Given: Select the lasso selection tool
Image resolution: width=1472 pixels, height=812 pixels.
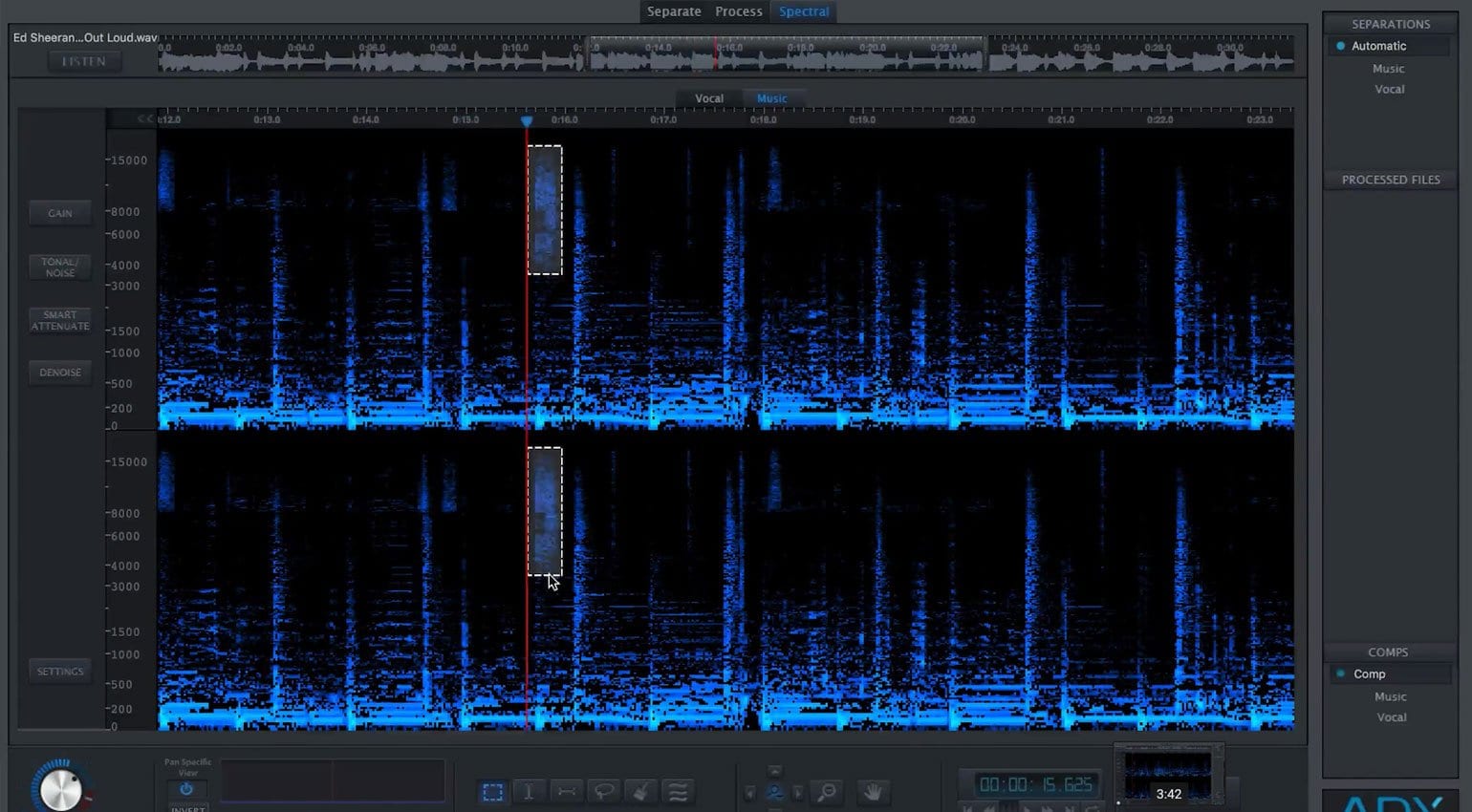Looking at the screenshot, I should click(604, 791).
